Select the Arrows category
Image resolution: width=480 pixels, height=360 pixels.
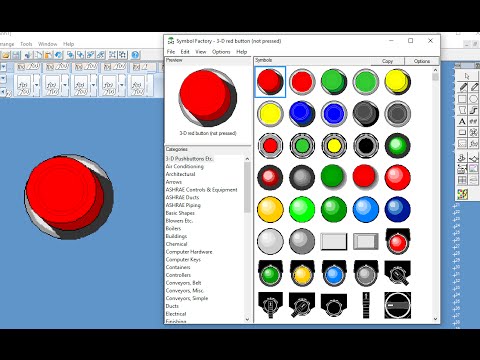click(174, 182)
